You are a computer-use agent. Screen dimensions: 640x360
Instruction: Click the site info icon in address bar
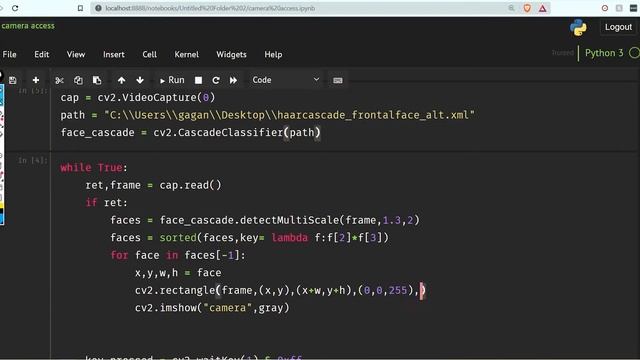click(x=98, y=8)
